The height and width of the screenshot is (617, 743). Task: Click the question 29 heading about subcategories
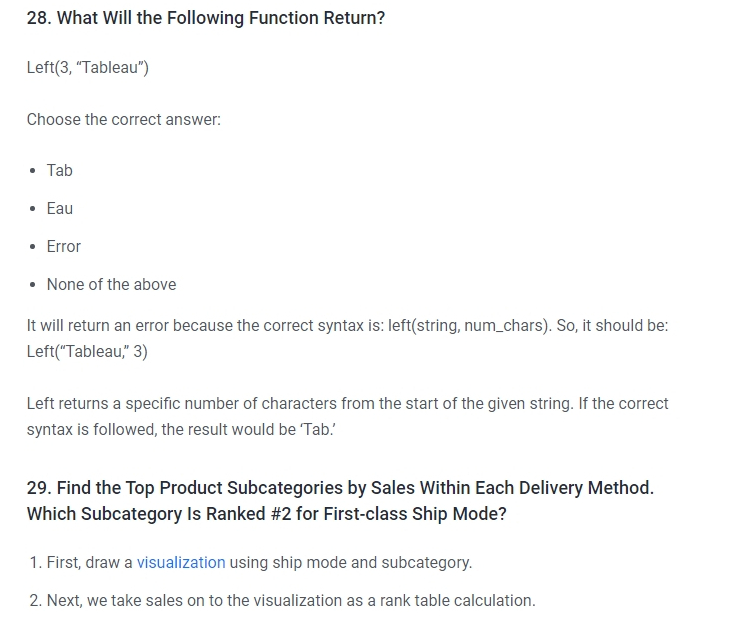(x=340, y=500)
